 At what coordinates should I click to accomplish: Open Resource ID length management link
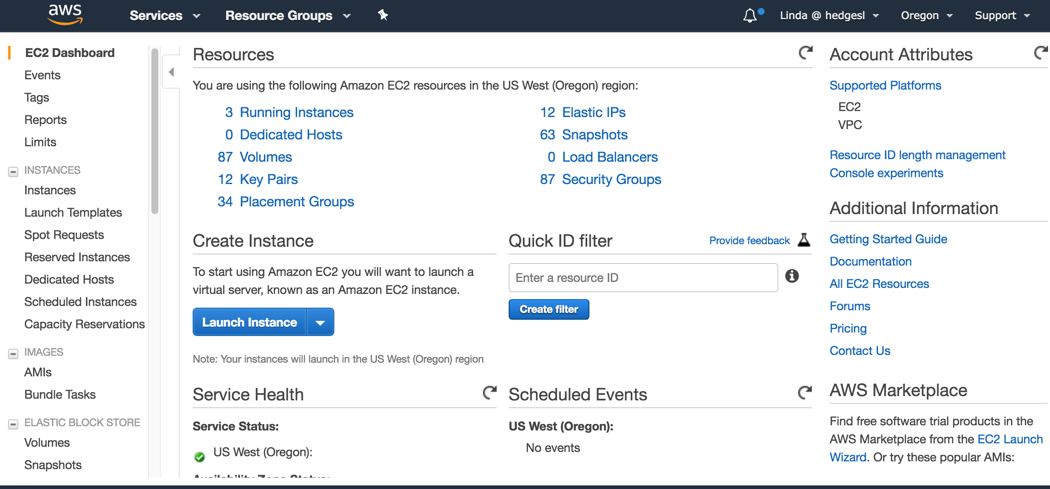(x=917, y=155)
